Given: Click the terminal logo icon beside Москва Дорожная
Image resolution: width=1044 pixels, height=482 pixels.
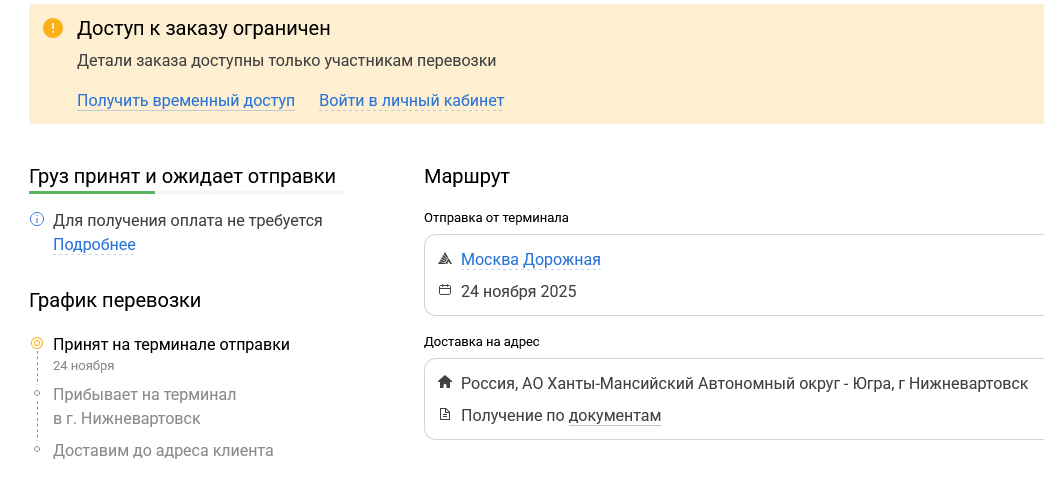Looking at the screenshot, I should (x=445, y=260).
